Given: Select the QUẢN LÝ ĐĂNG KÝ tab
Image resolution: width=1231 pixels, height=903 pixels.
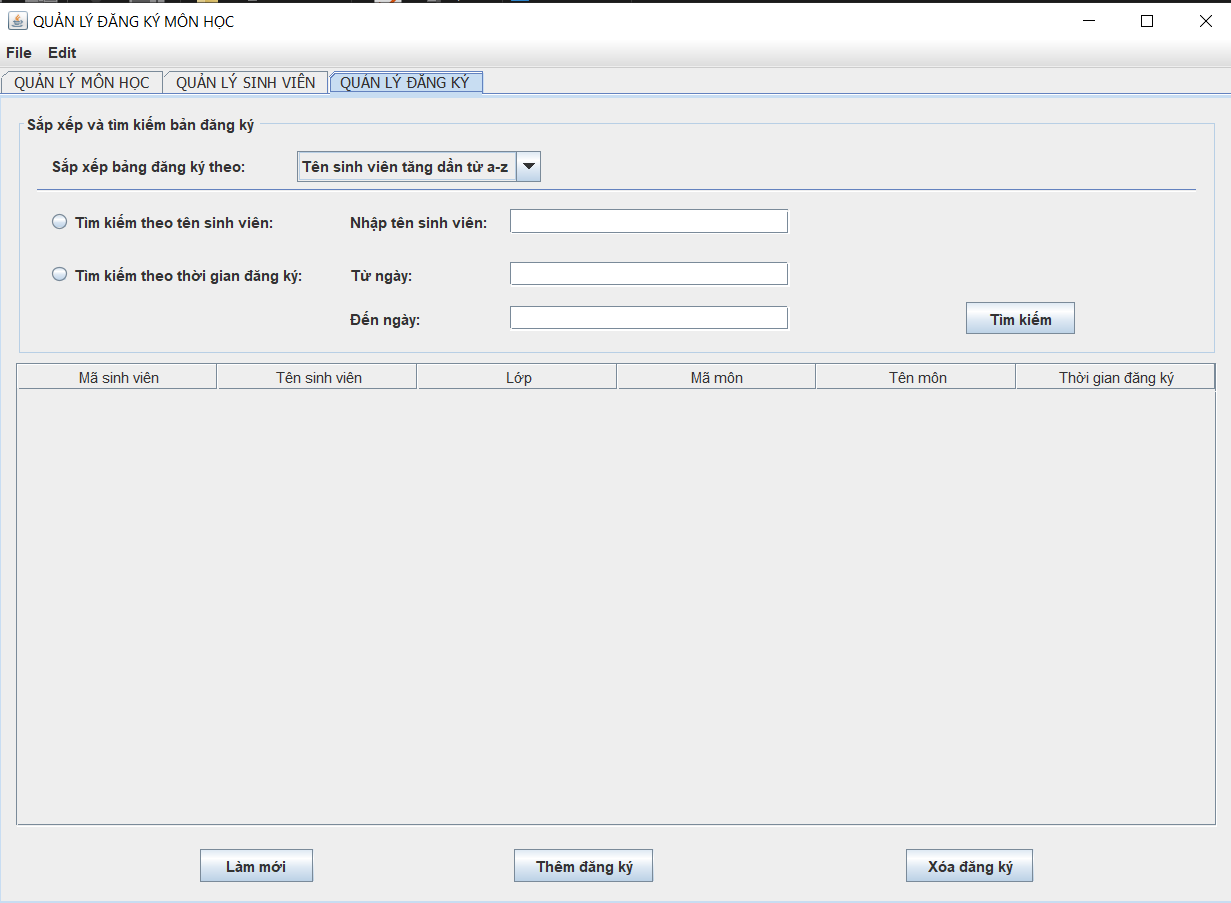Looking at the screenshot, I should pyautogui.click(x=405, y=83).
